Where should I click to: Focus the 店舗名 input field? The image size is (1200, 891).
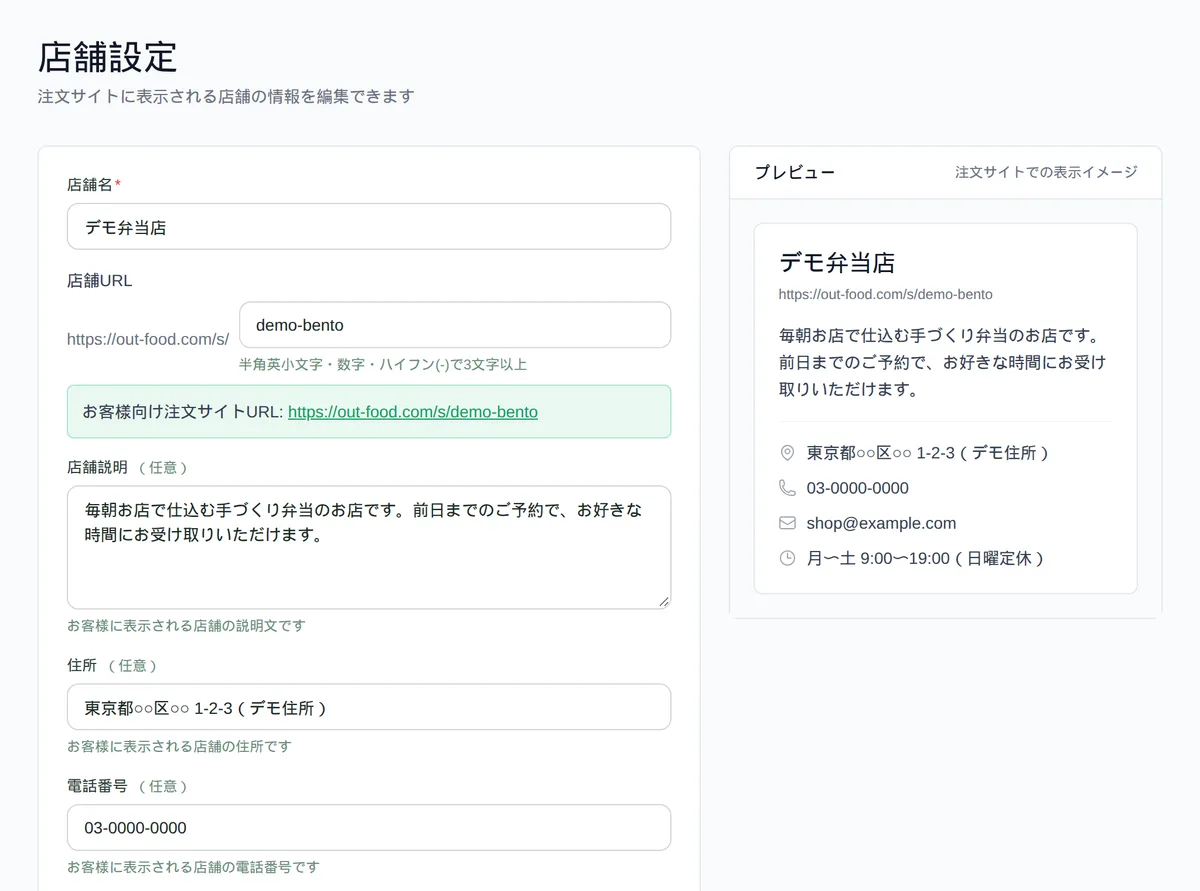point(369,227)
